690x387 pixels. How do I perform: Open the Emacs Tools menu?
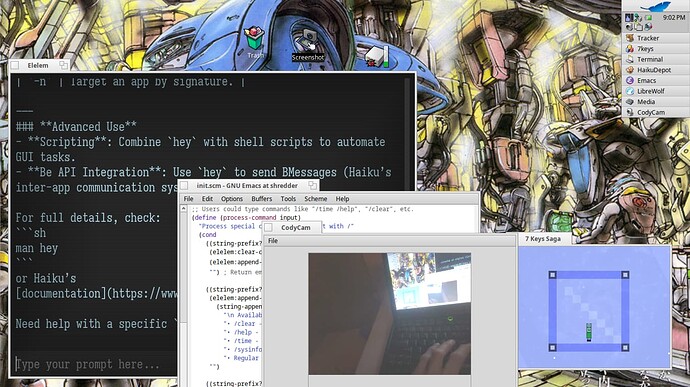[288, 199]
